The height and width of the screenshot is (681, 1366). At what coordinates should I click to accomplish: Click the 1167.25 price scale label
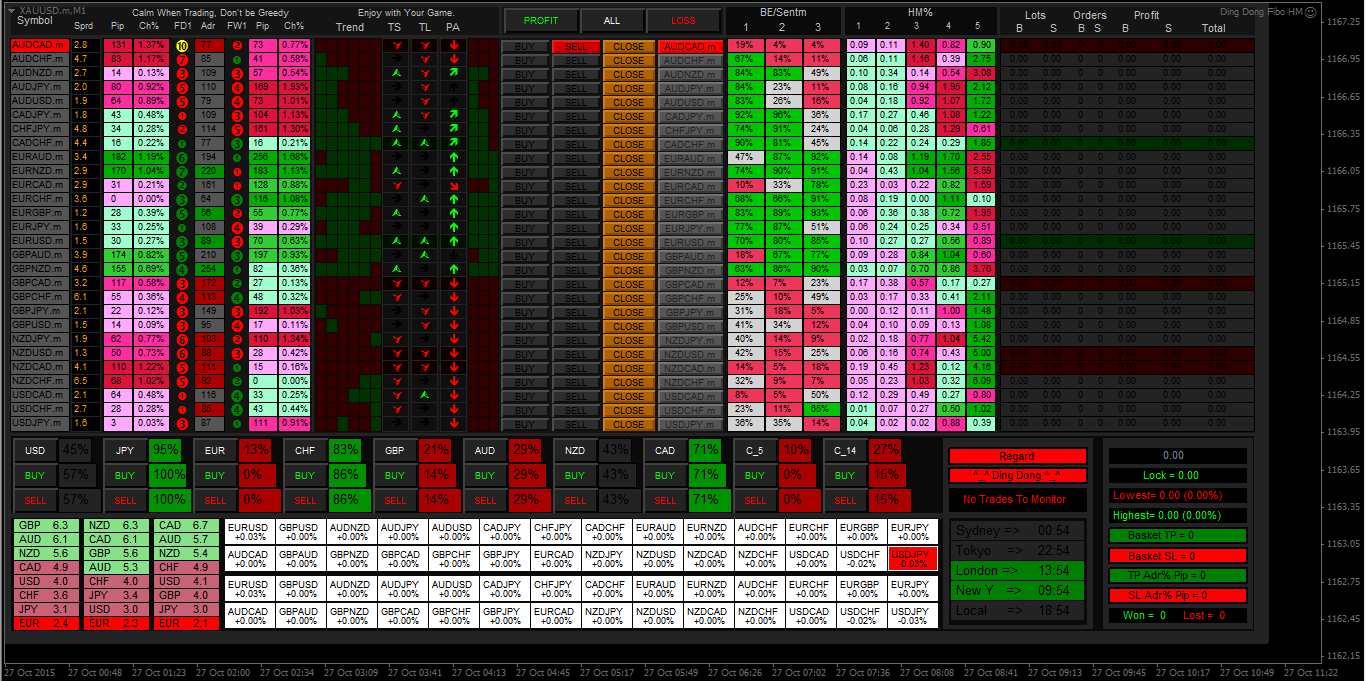pos(1343,22)
